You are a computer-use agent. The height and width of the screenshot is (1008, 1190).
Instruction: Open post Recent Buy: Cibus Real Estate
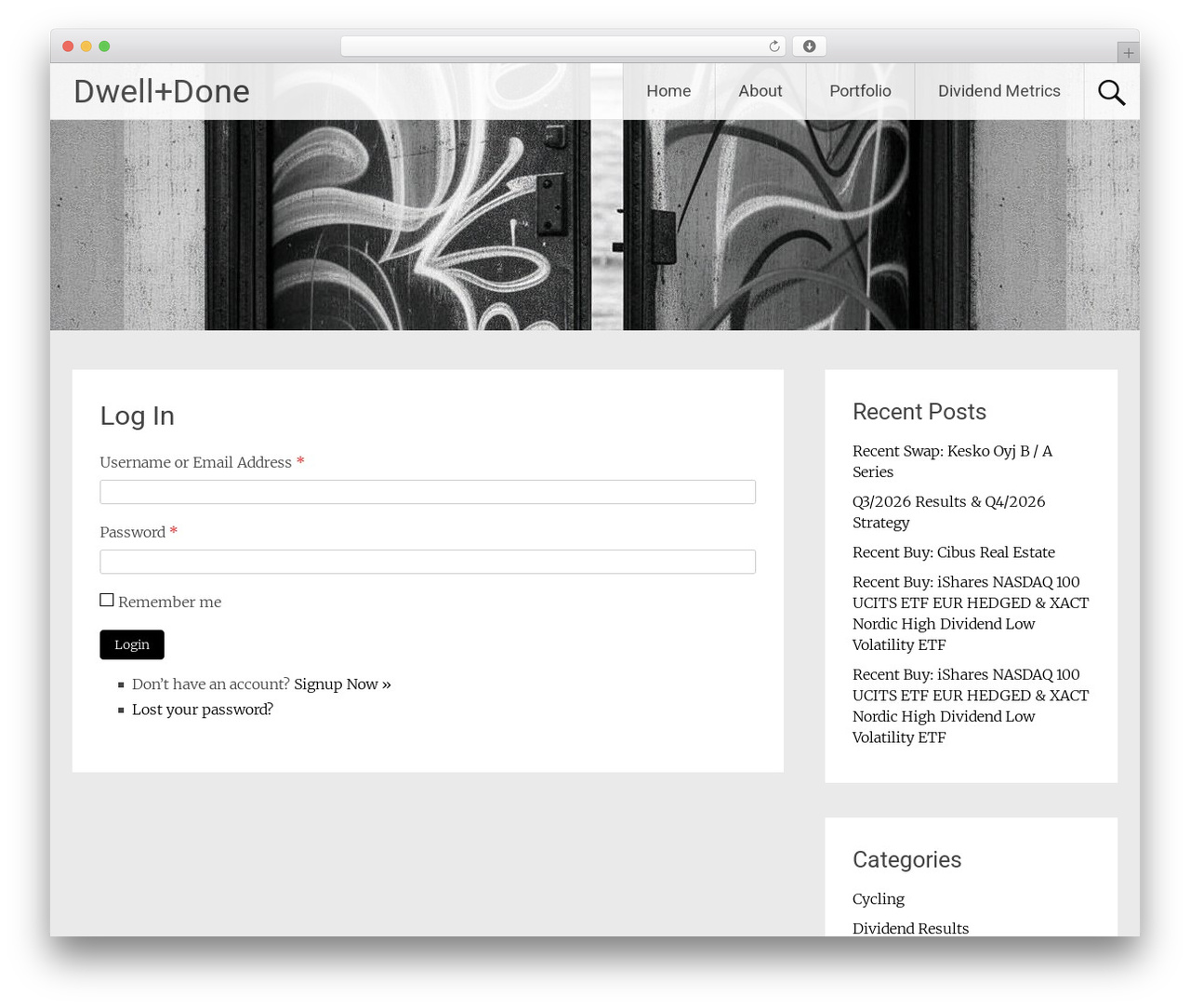coord(954,552)
